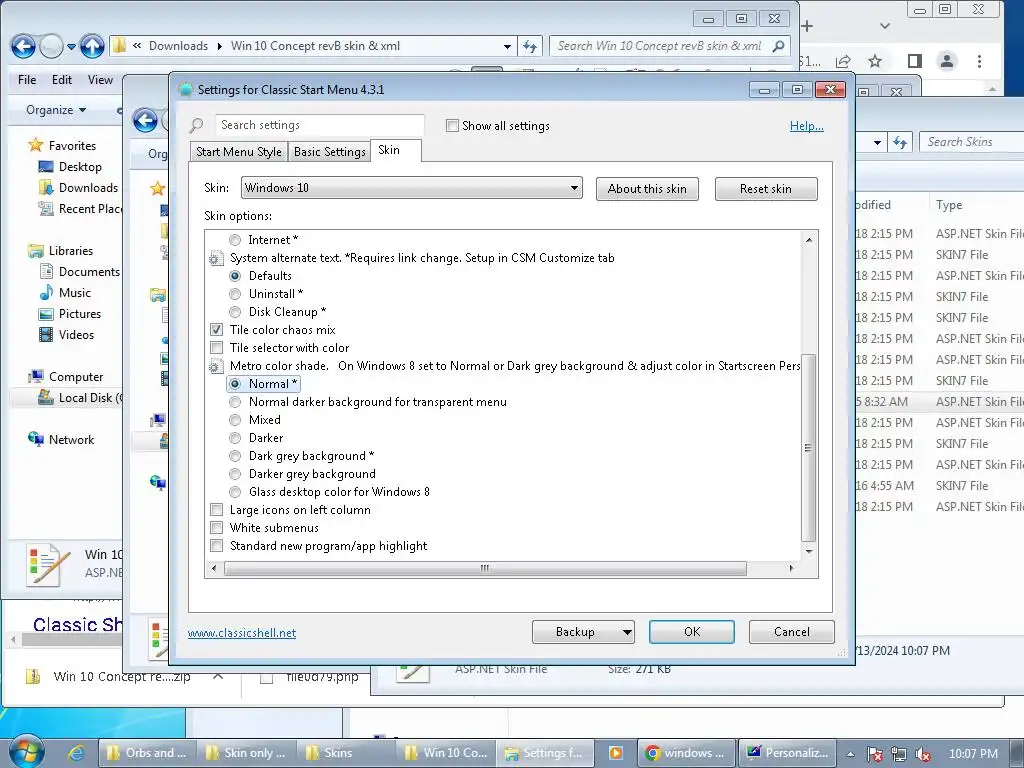Click the Chrome side panel icon
The height and width of the screenshot is (768, 1024).
[x=915, y=61]
